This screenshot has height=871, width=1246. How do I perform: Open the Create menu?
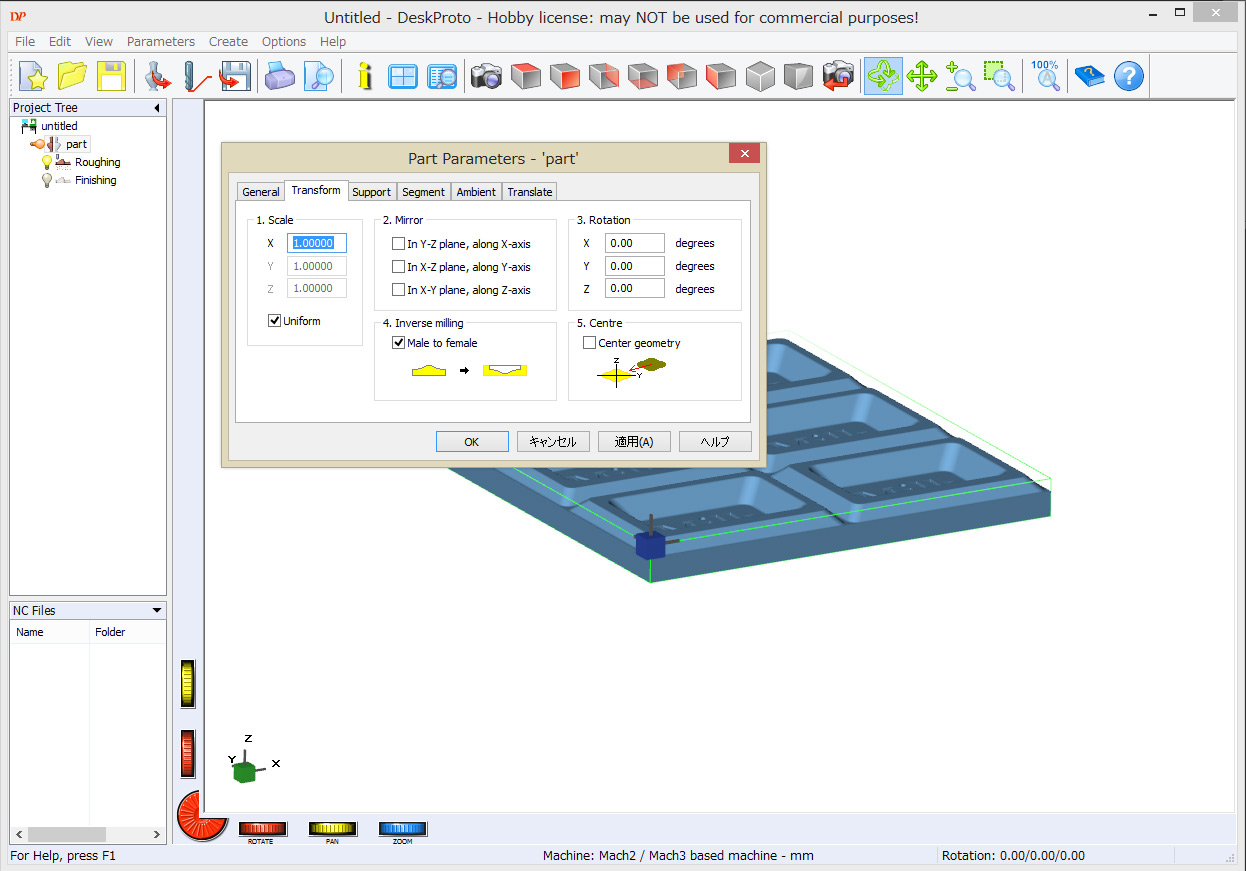(x=228, y=41)
